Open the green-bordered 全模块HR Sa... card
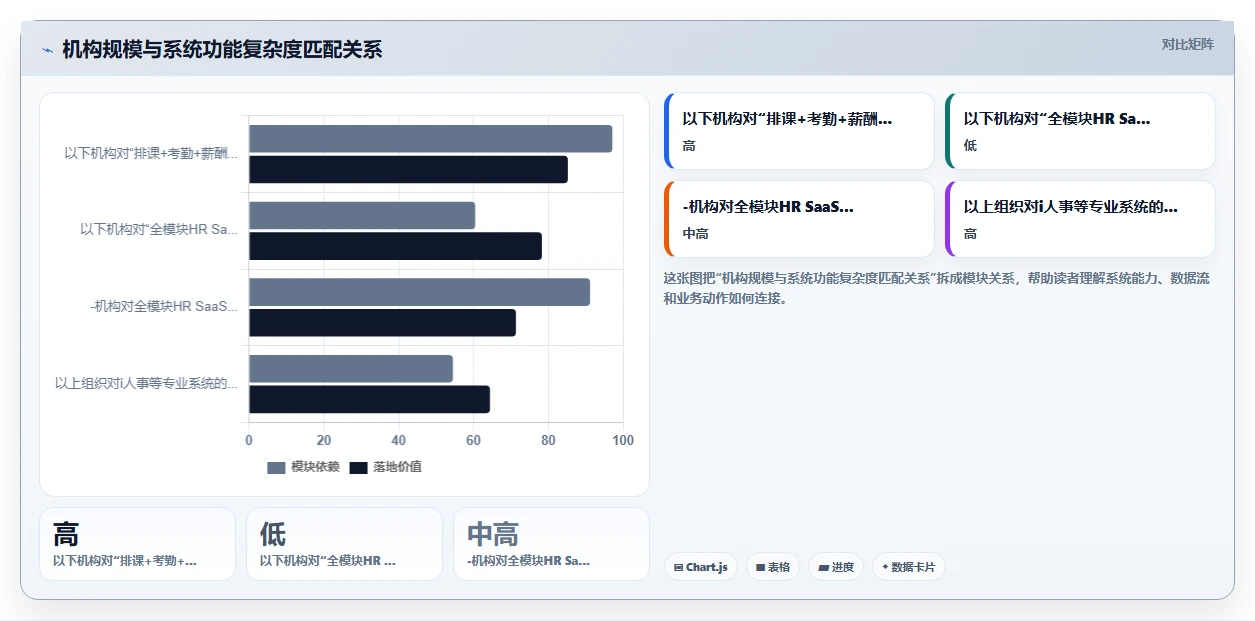The image size is (1255, 621). pos(1080,131)
